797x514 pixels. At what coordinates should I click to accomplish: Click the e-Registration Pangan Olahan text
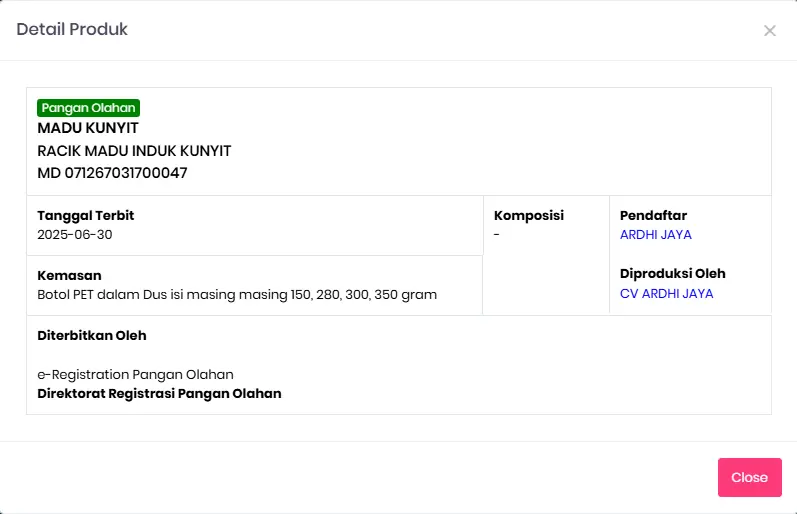click(x=135, y=374)
